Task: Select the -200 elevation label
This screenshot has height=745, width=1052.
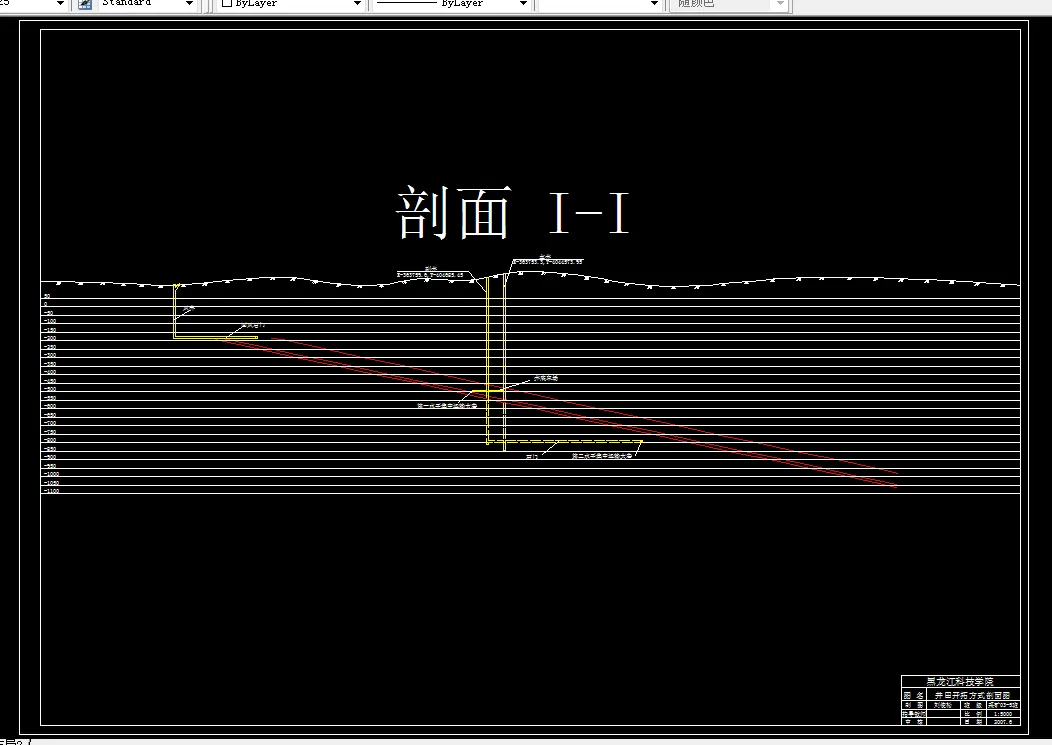Action: tap(50, 338)
